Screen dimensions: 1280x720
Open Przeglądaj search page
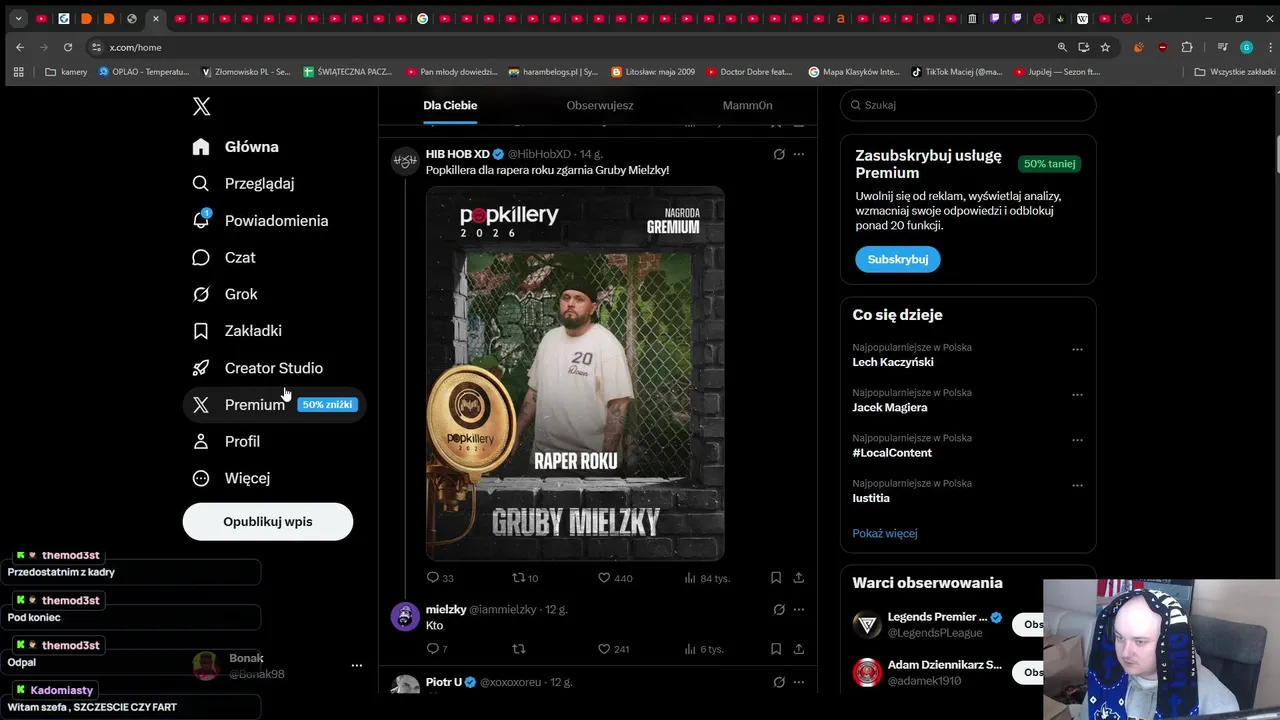pyautogui.click(x=243, y=183)
